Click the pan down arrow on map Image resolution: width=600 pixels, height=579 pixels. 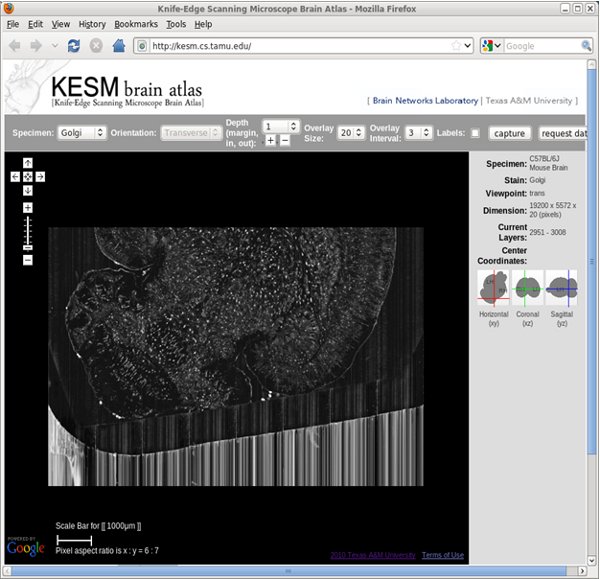tap(28, 190)
